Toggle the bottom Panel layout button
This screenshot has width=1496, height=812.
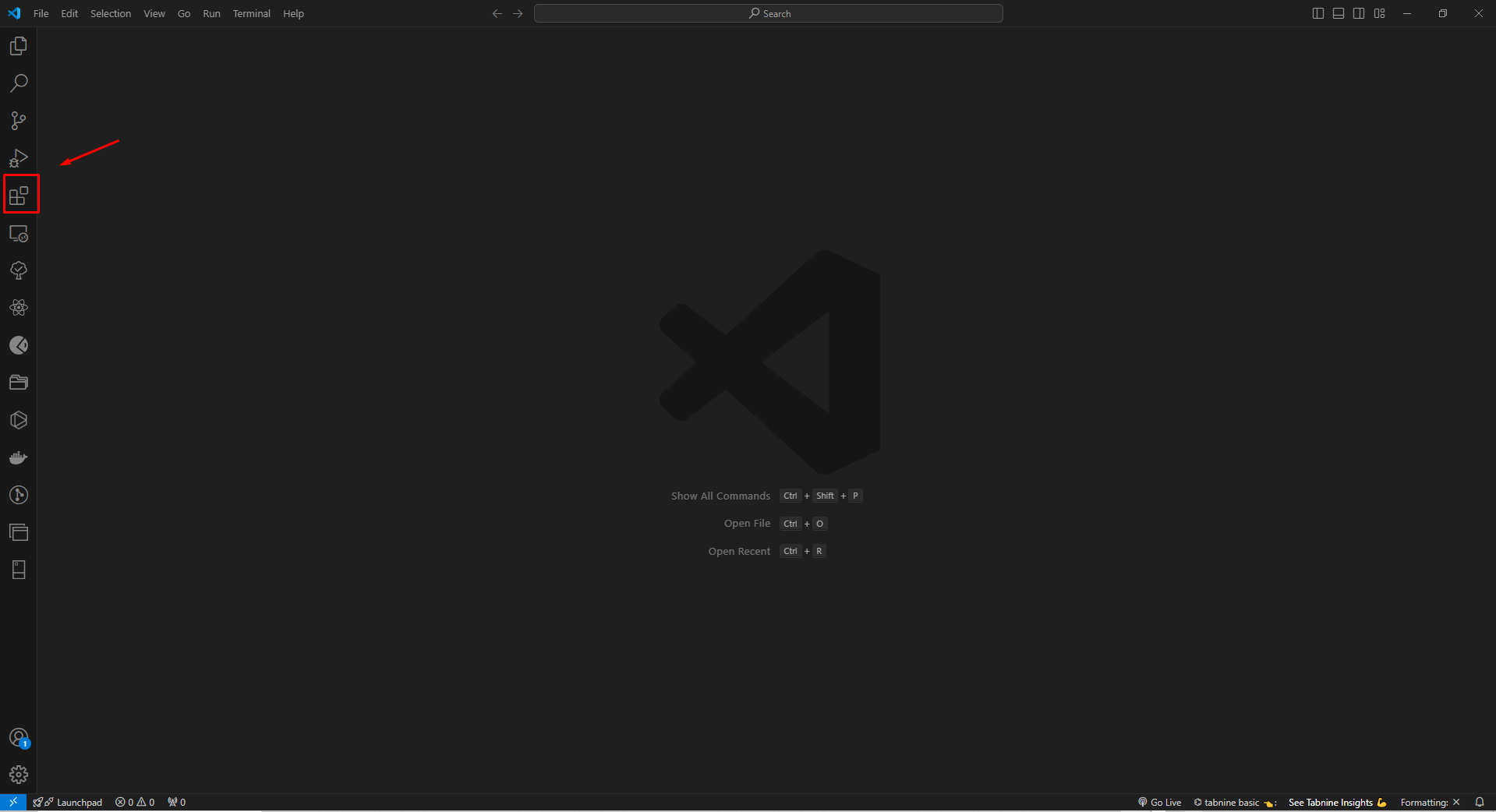pyautogui.click(x=1339, y=13)
